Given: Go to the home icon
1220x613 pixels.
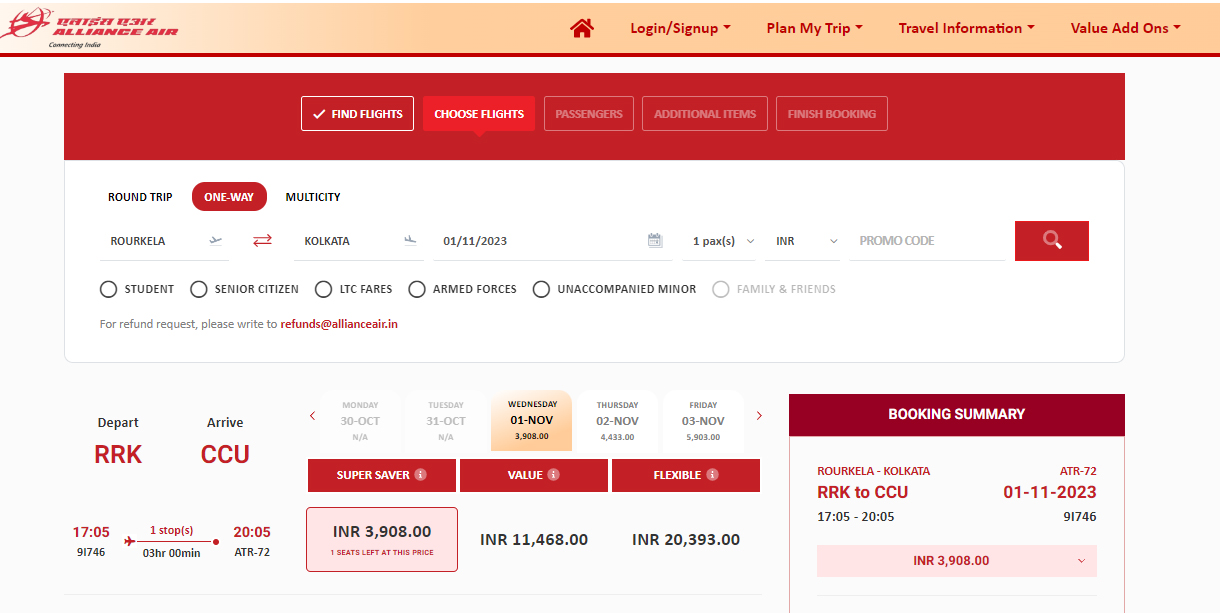Looking at the screenshot, I should pos(582,28).
